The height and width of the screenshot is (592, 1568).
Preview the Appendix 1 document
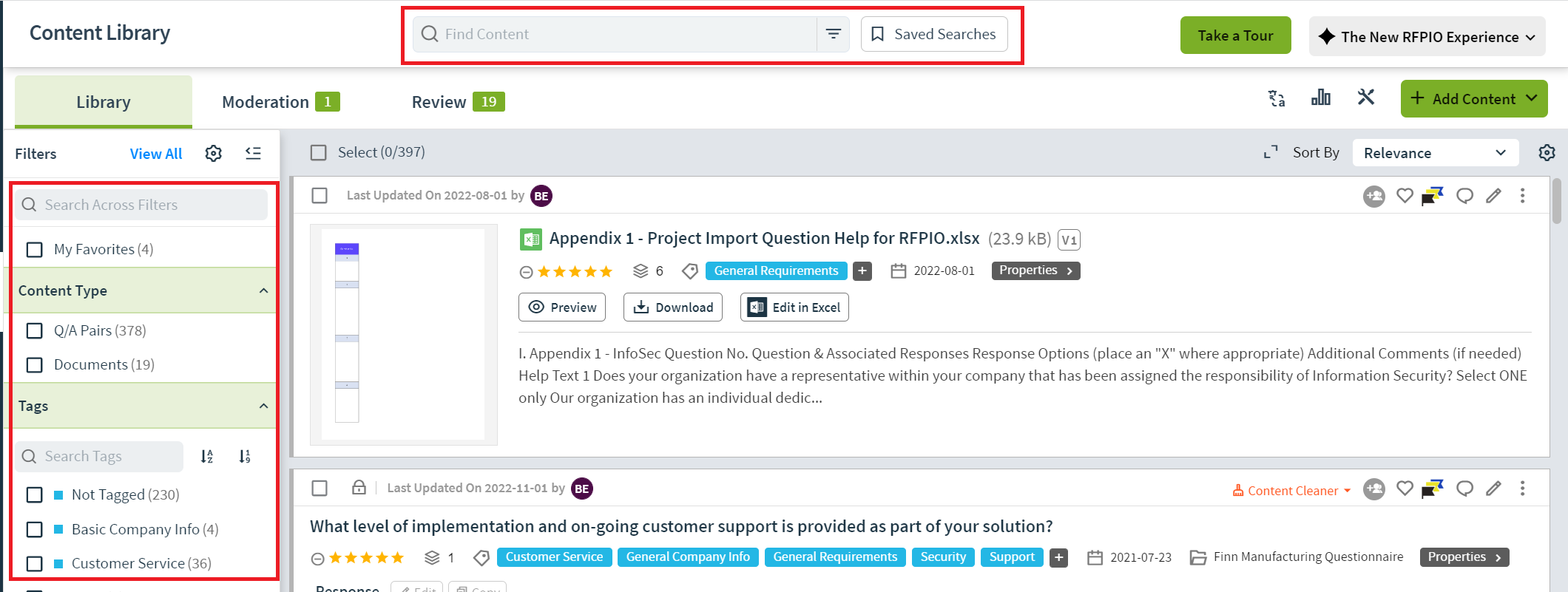click(x=562, y=307)
